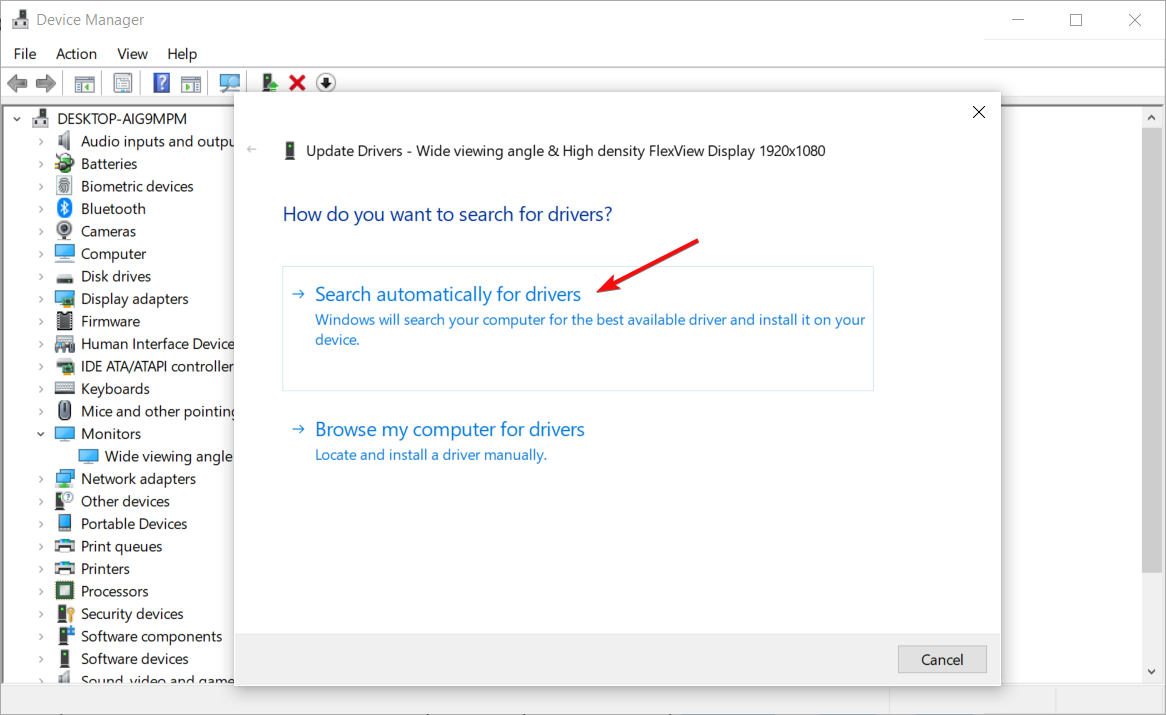Select Mice and other pointing devices row
1166x715 pixels.
tap(145, 411)
